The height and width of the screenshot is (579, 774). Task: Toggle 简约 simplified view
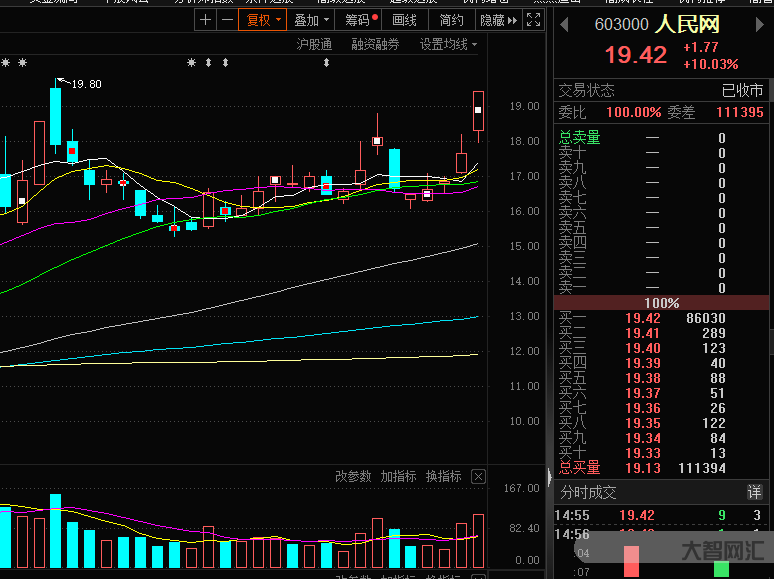click(452, 20)
